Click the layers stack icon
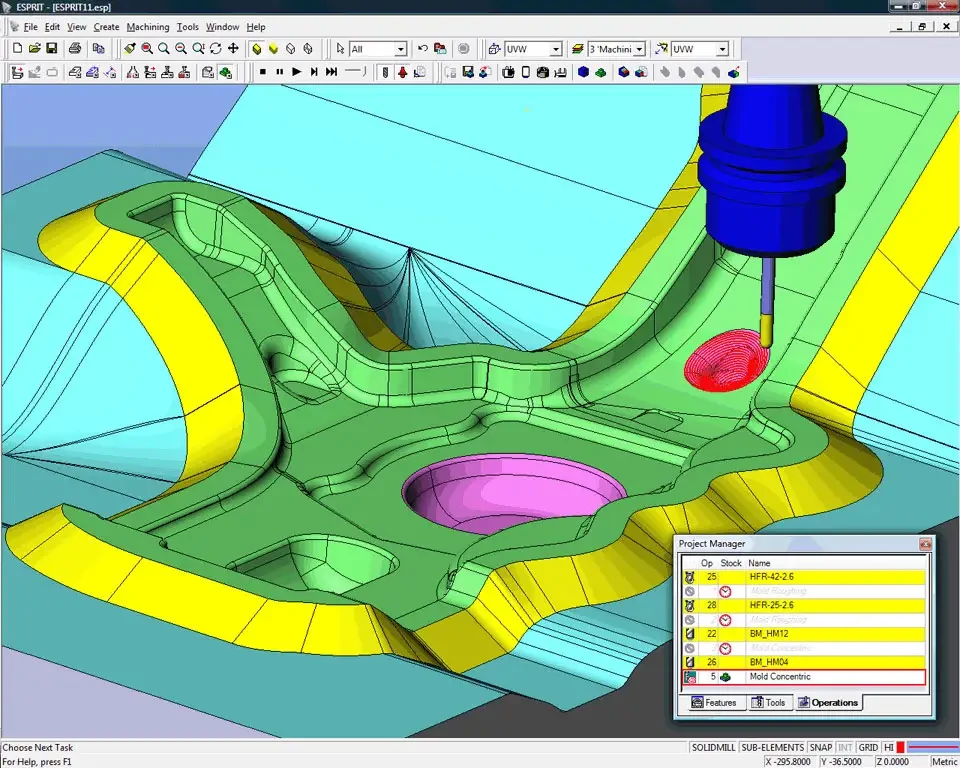The height and width of the screenshot is (768, 960). tap(577, 48)
